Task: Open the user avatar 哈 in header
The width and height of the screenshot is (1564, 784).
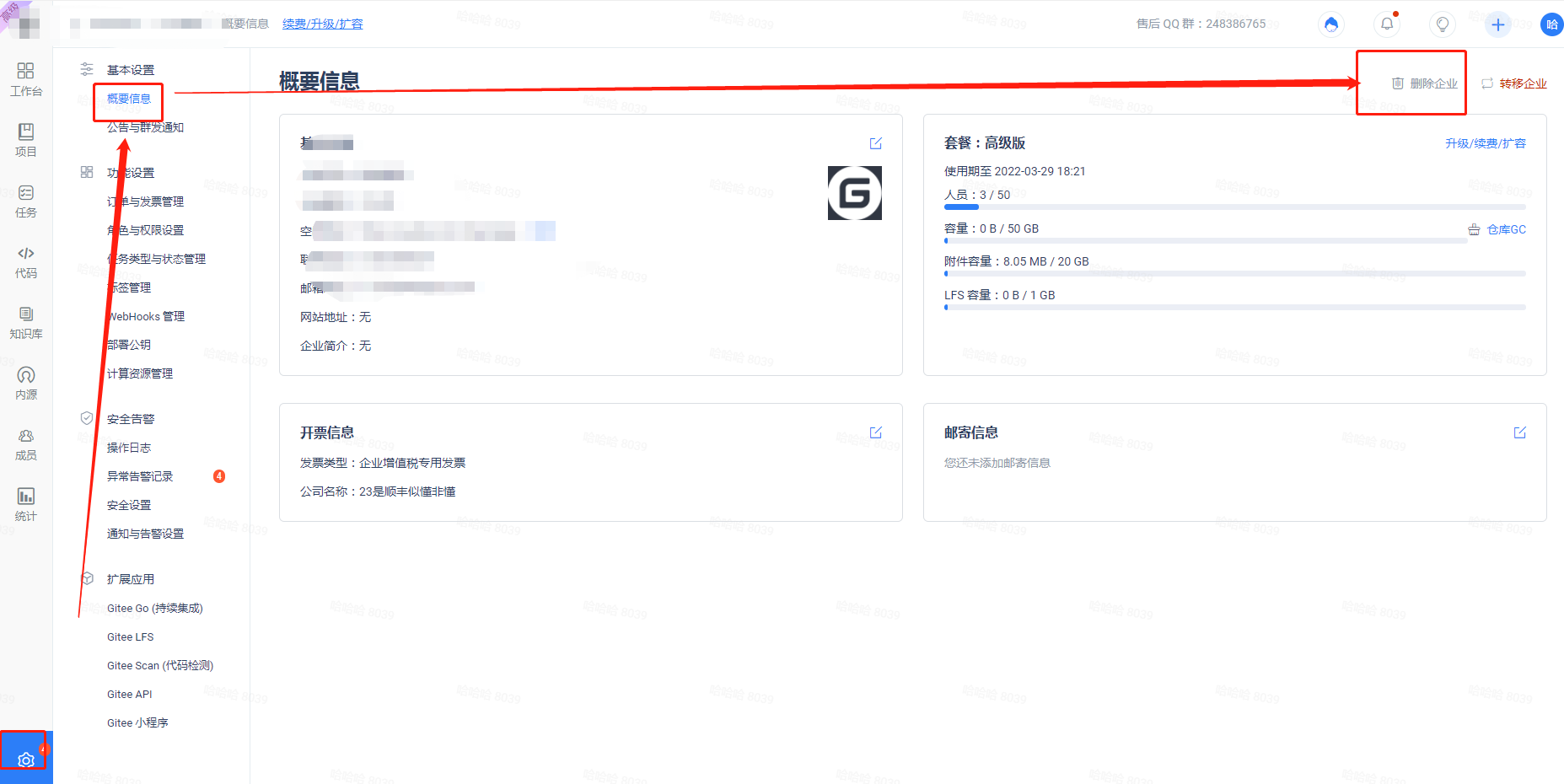Action: [x=1552, y=24]
